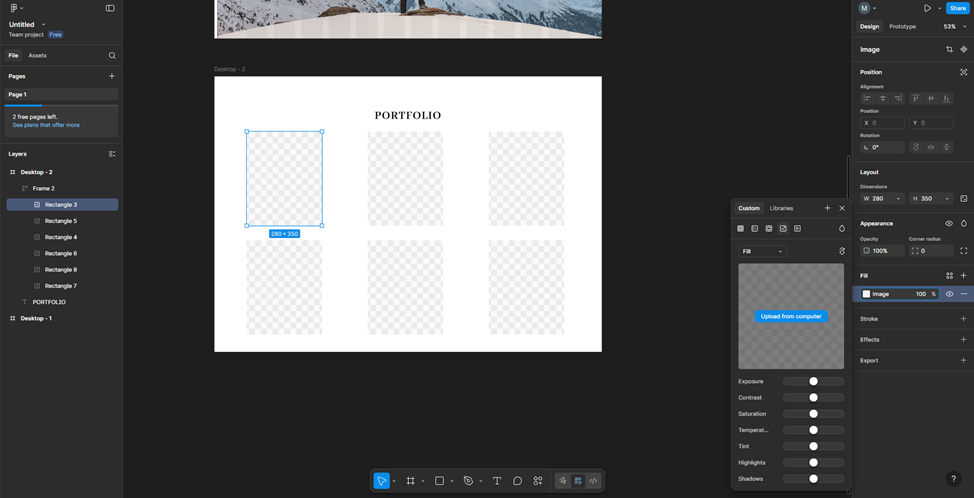The width and height of the screenshot is (974, 498).
Task: Choose the Frame tool
Action: click(410, 481)
